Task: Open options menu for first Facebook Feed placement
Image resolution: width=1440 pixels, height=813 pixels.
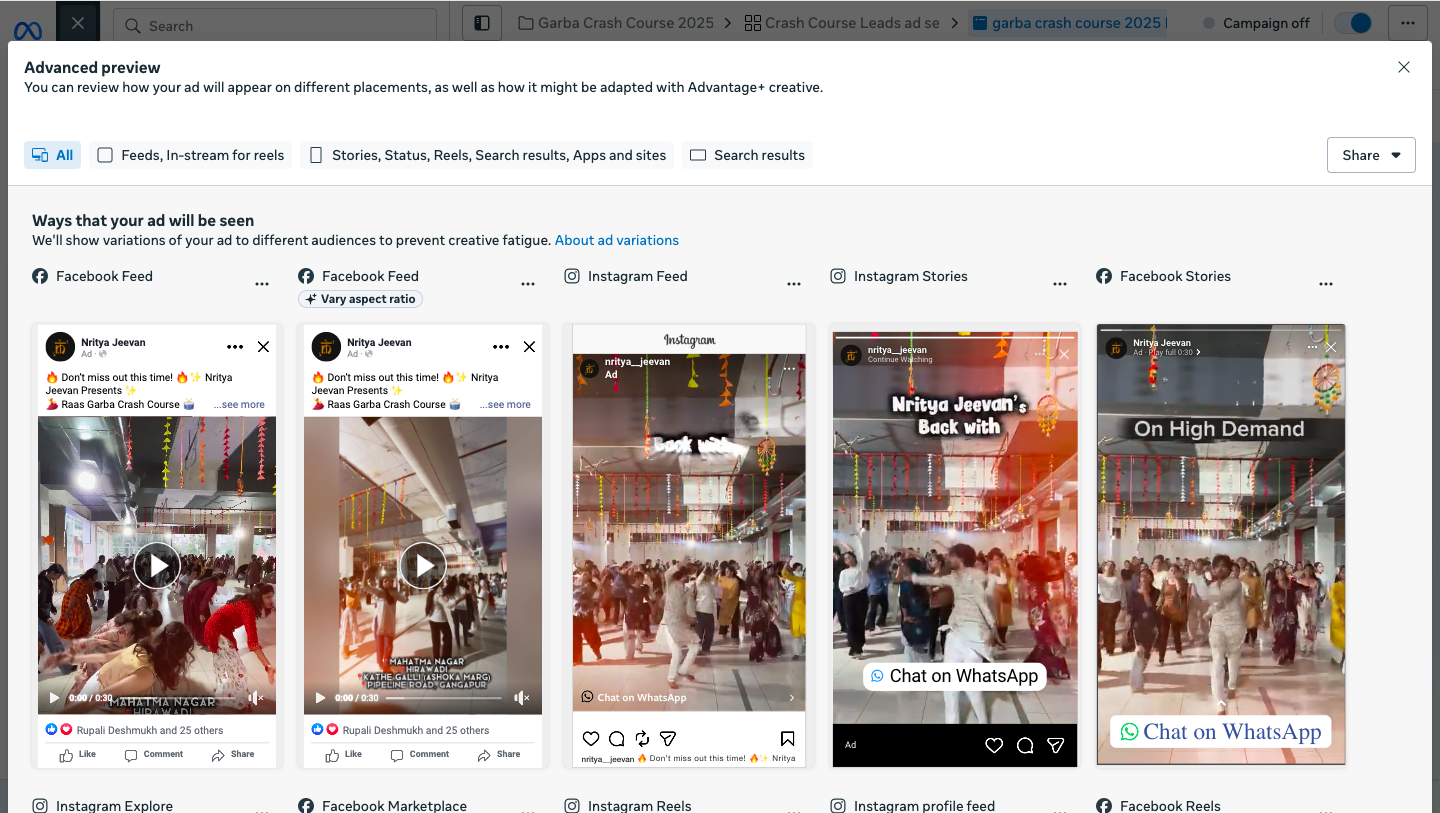Action: [262, 284]
